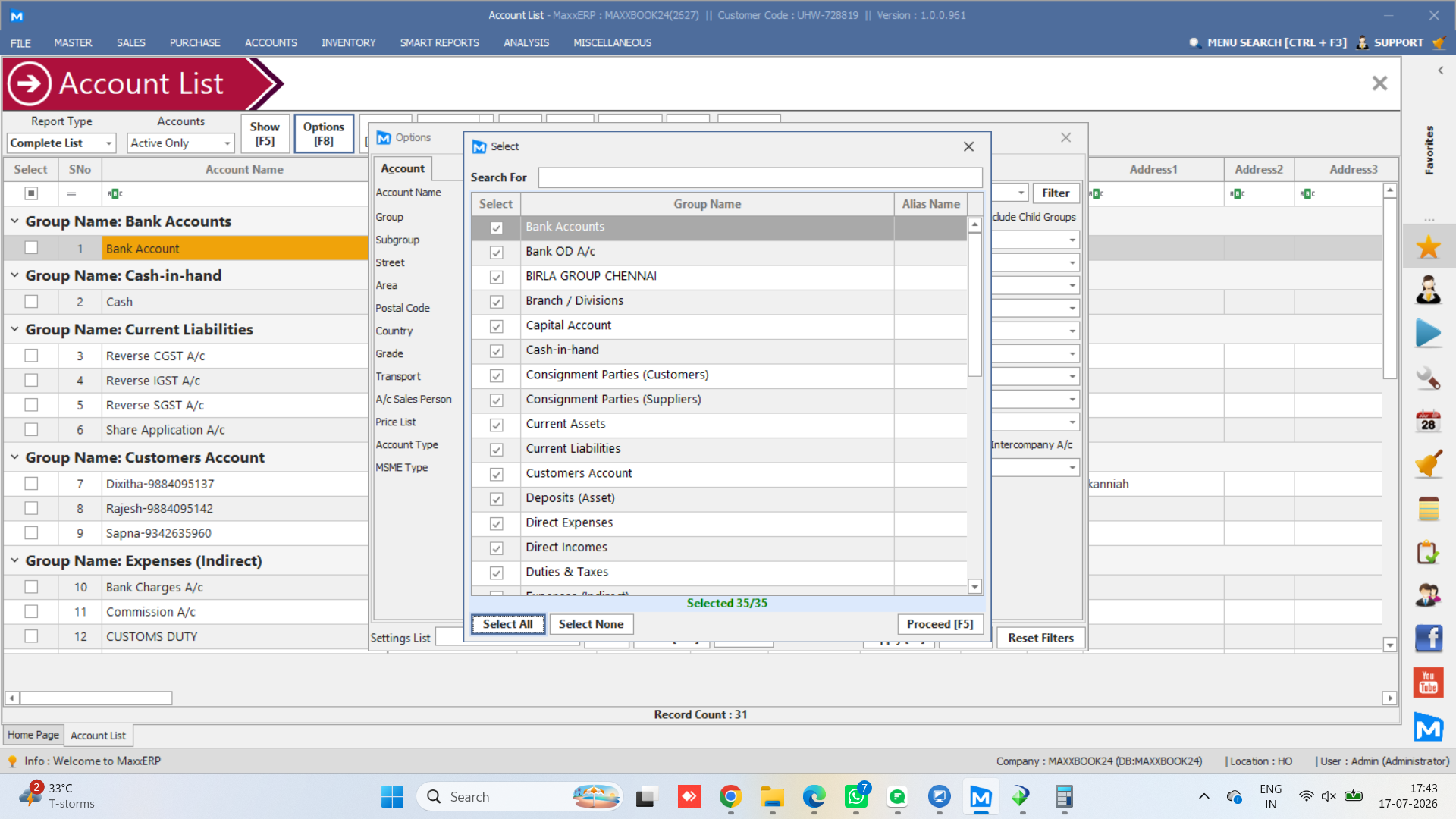Click the Filter button in Options

click(1056, 193)
